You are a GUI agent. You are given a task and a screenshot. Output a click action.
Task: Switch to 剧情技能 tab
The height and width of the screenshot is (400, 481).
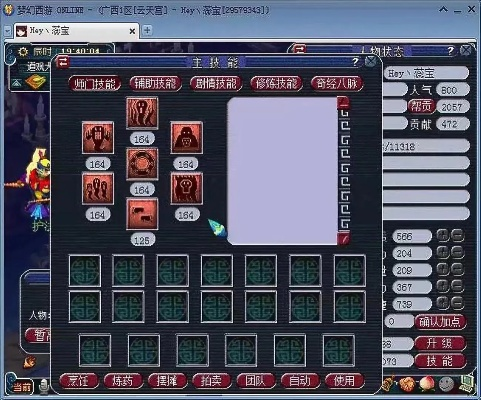click(216, 83)
